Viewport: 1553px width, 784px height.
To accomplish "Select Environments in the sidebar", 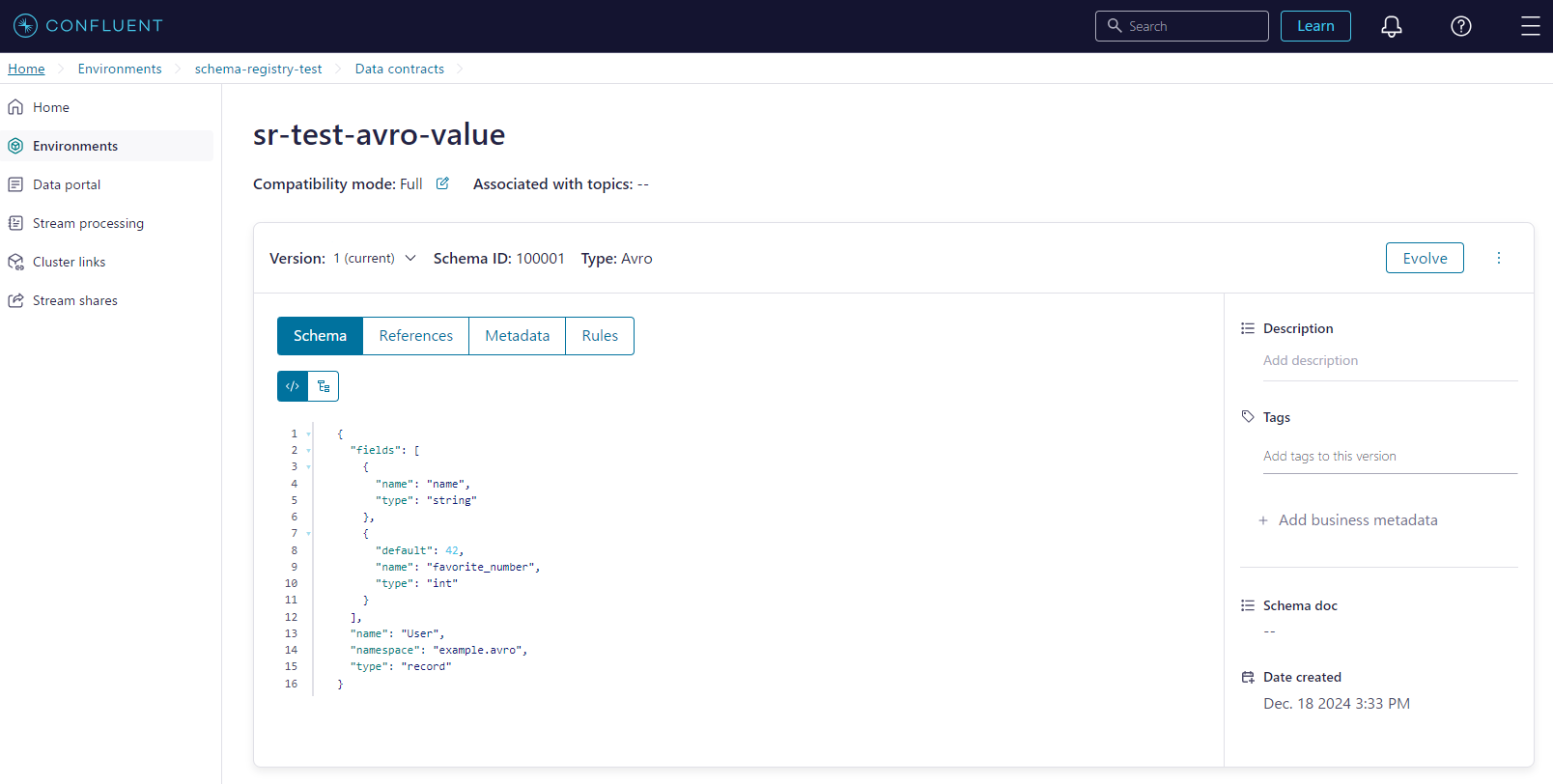I will 106,146.
